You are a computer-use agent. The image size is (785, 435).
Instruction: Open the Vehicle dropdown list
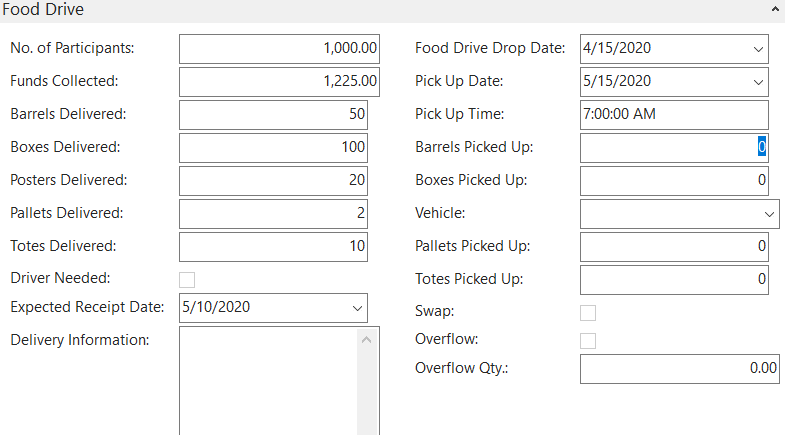pos(768,213)
